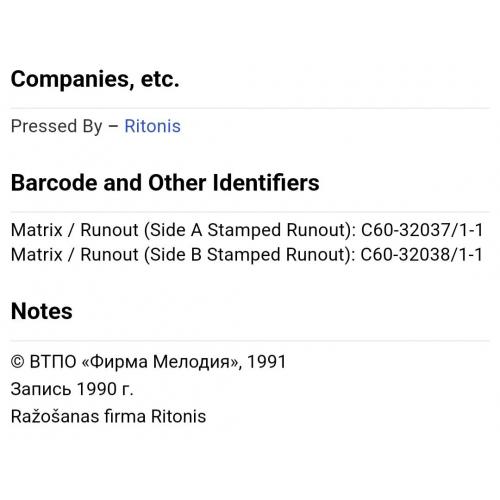Click the year 1991 in notes
Screen dimensions: 500x500
click(266, 362)
